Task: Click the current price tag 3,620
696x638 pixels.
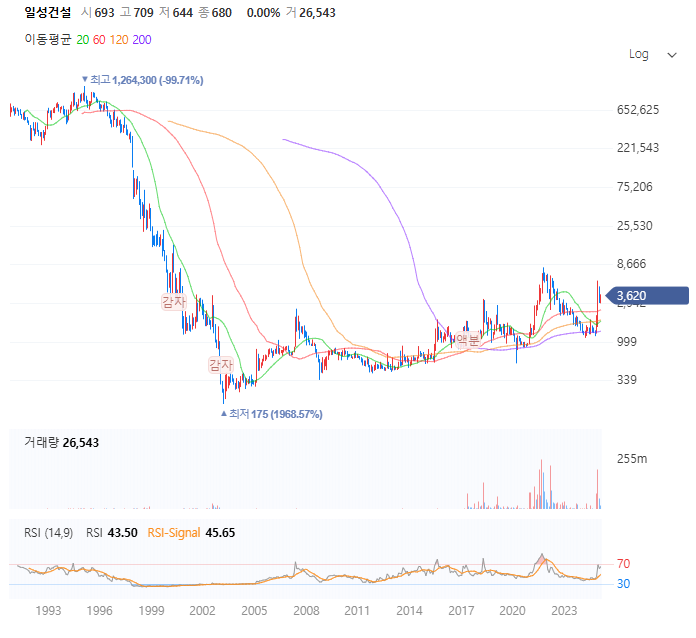Action: pyautogui.click(x=647, y=296)
